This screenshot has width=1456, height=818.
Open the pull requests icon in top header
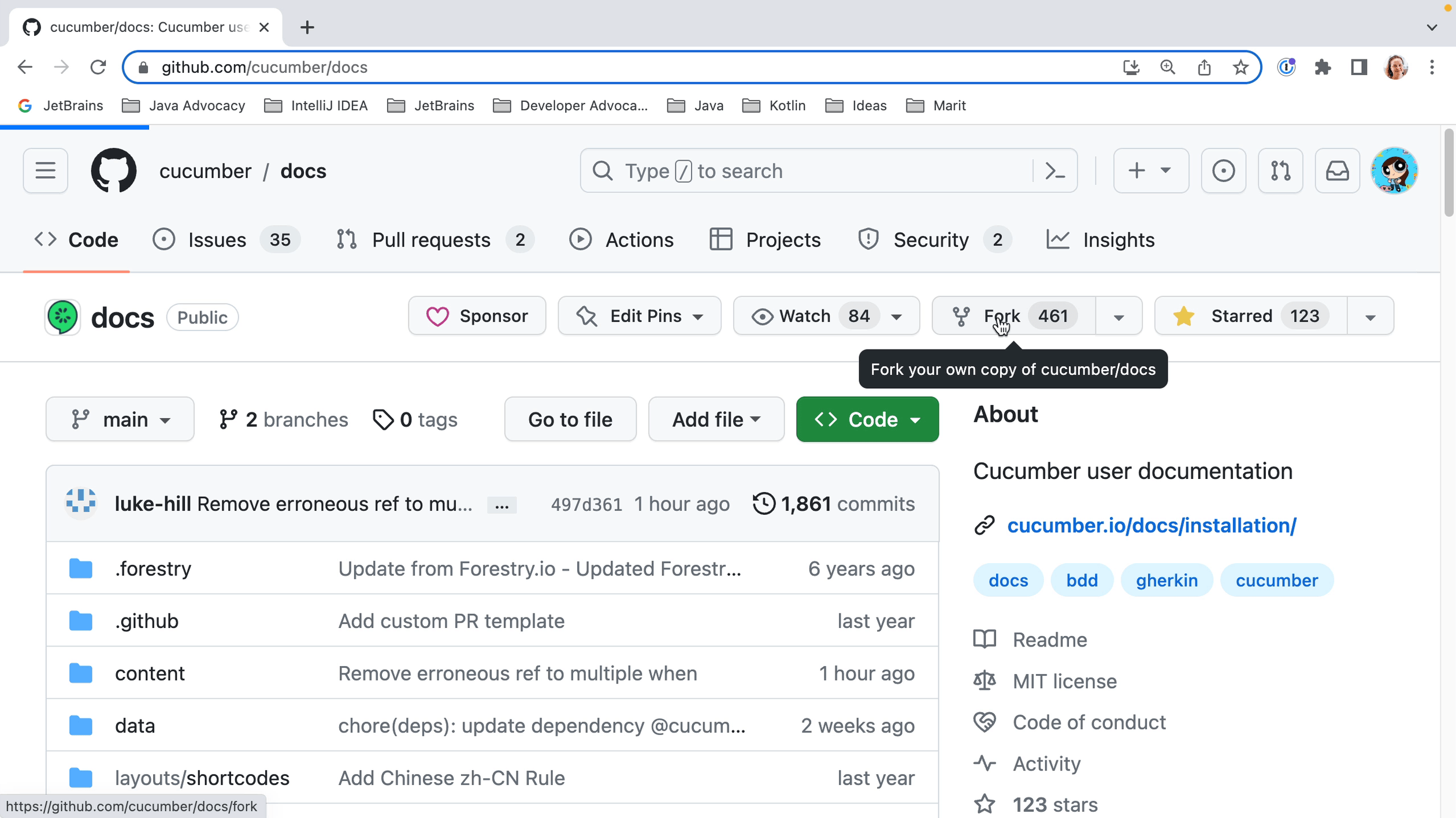click(x=1280, y=171)
